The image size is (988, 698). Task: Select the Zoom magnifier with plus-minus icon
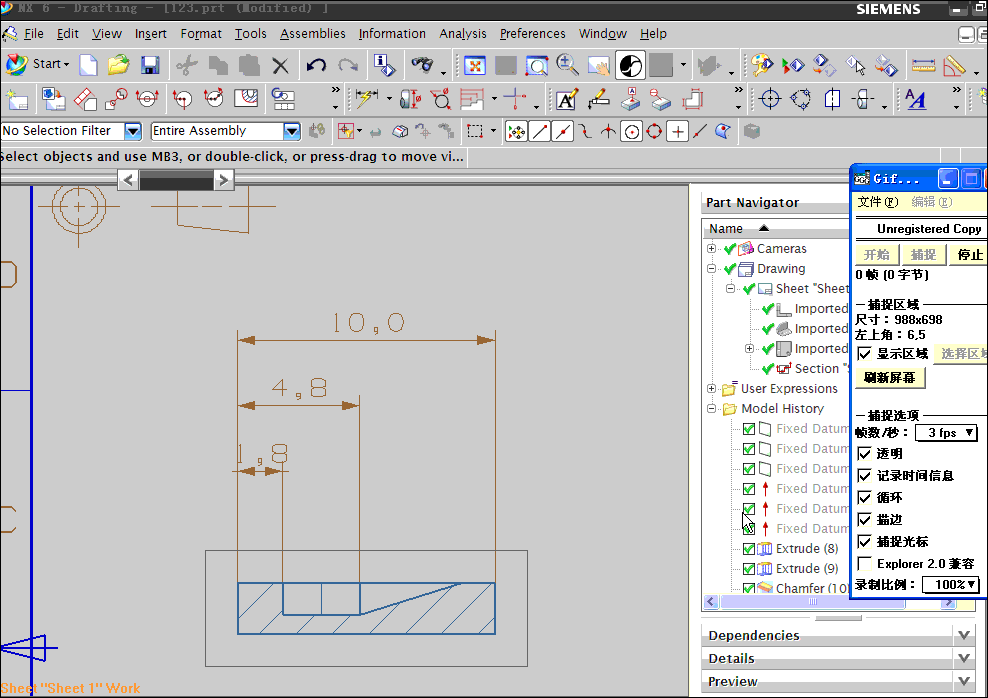tap(567, 65)
